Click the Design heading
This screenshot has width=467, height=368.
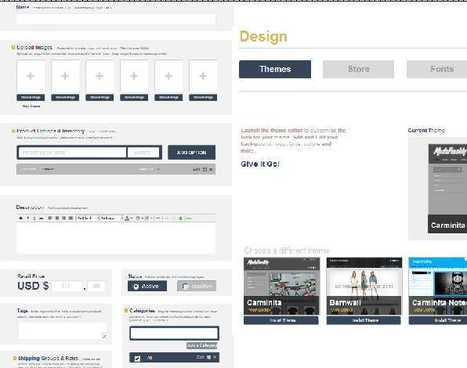pyautogui.click(x=263, y=36)
